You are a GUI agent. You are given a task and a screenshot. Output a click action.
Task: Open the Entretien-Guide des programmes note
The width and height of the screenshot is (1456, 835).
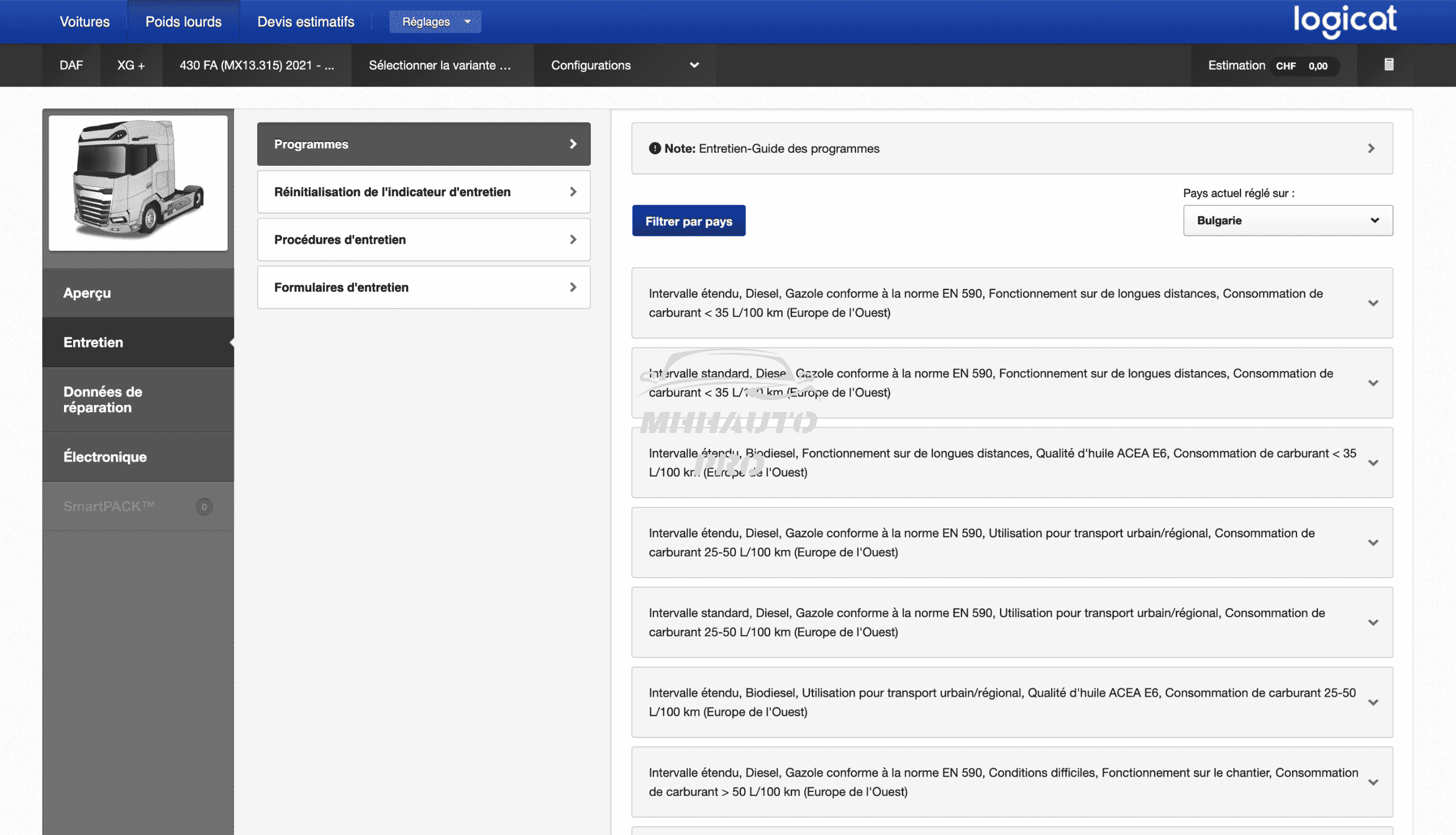(x=1011, y=148)
